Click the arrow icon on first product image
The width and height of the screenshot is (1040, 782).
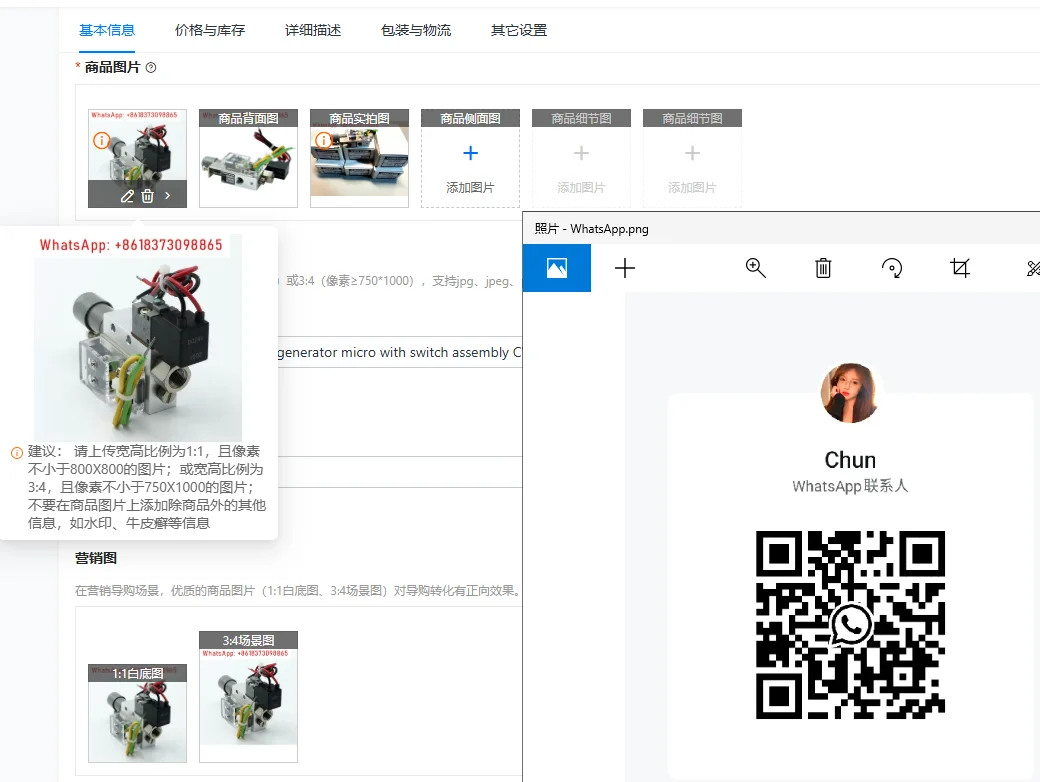coord(168,196)
